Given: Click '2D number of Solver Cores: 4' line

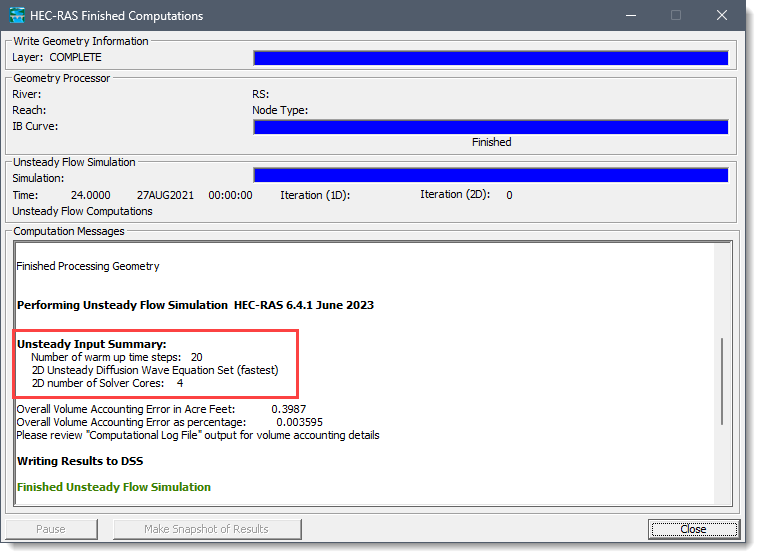Looking at the screenshot, I should point(108,383).
